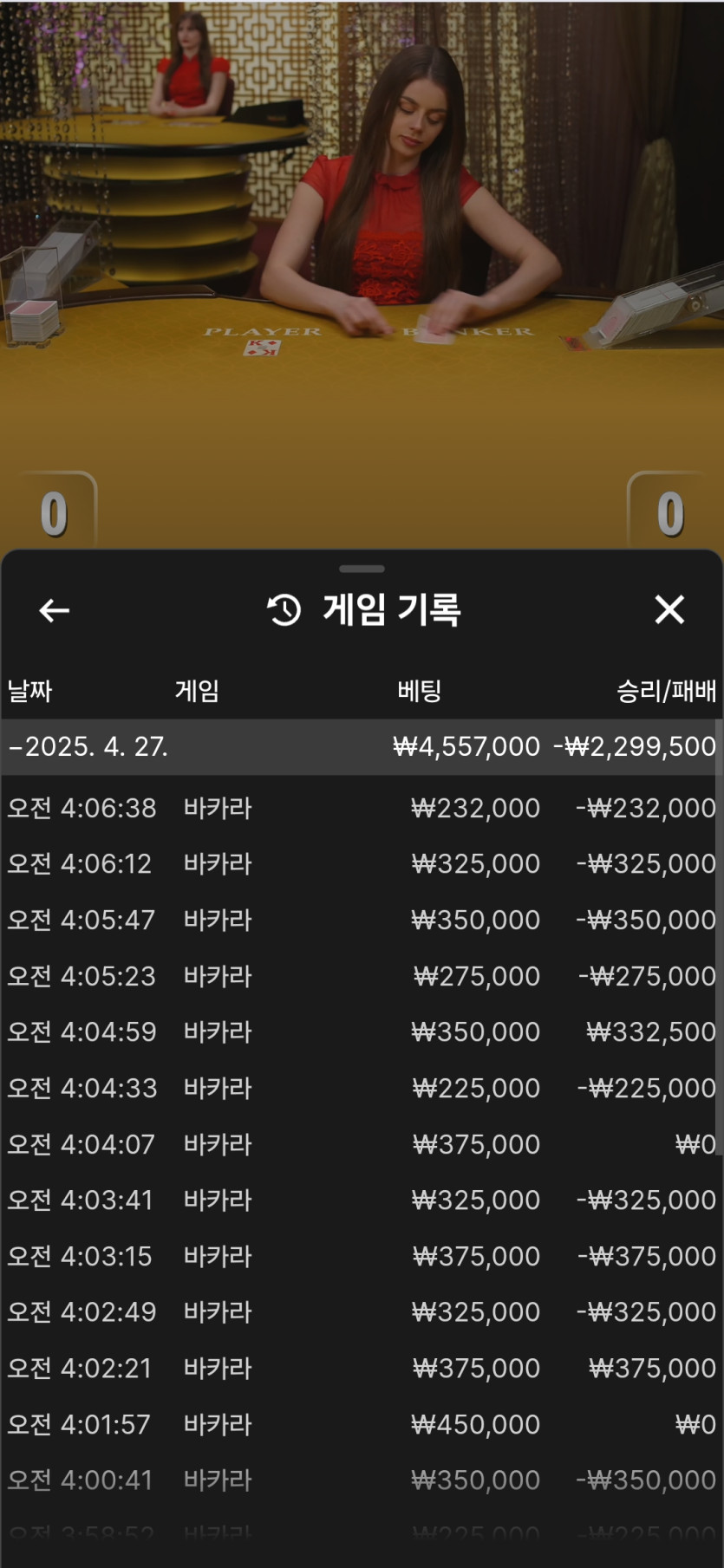Tap the left player score badge
The image size is (724, 1568).
point(54,513)
